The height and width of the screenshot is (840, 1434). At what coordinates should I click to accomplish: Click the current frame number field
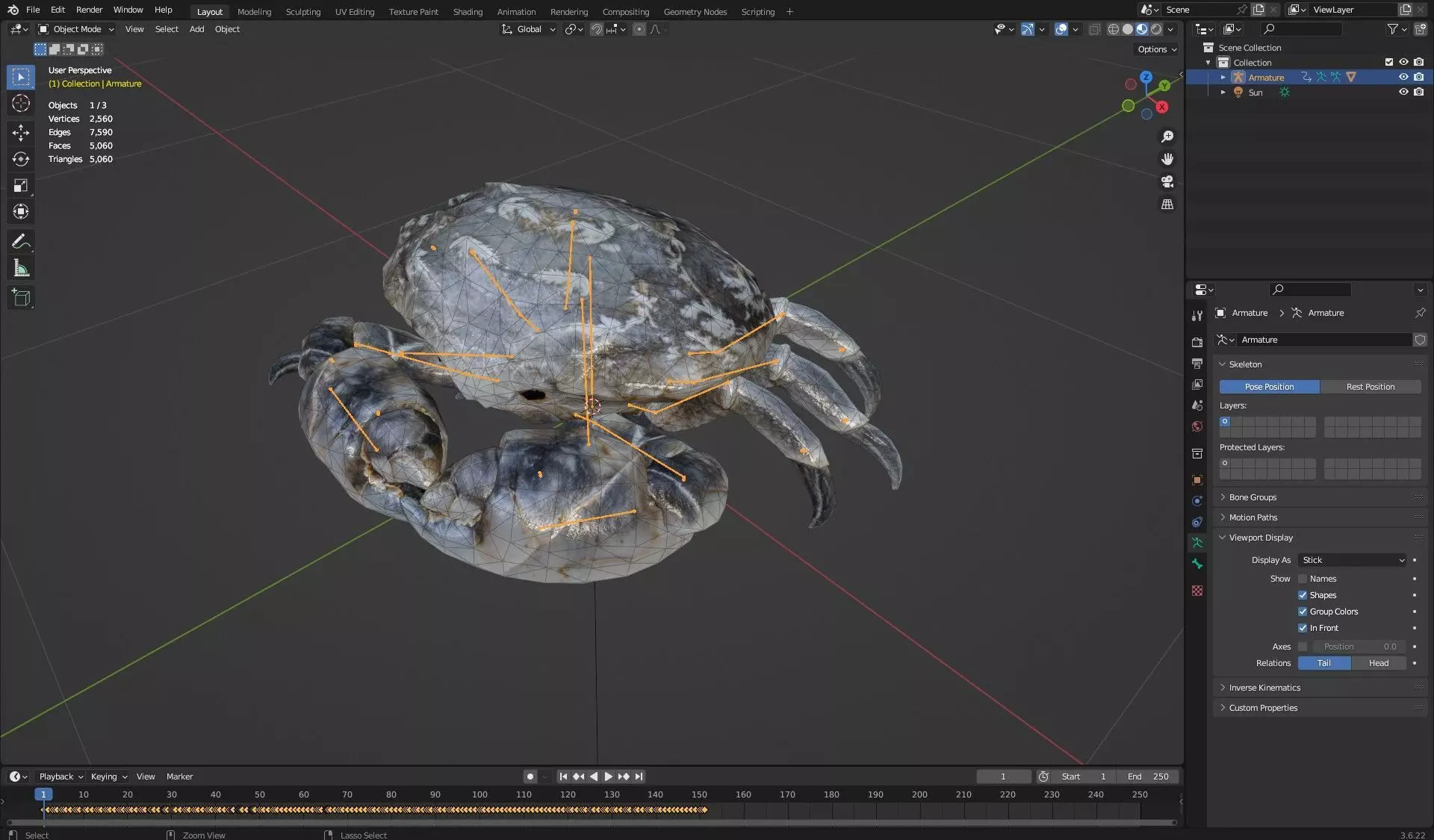(x=1003, y=777)
